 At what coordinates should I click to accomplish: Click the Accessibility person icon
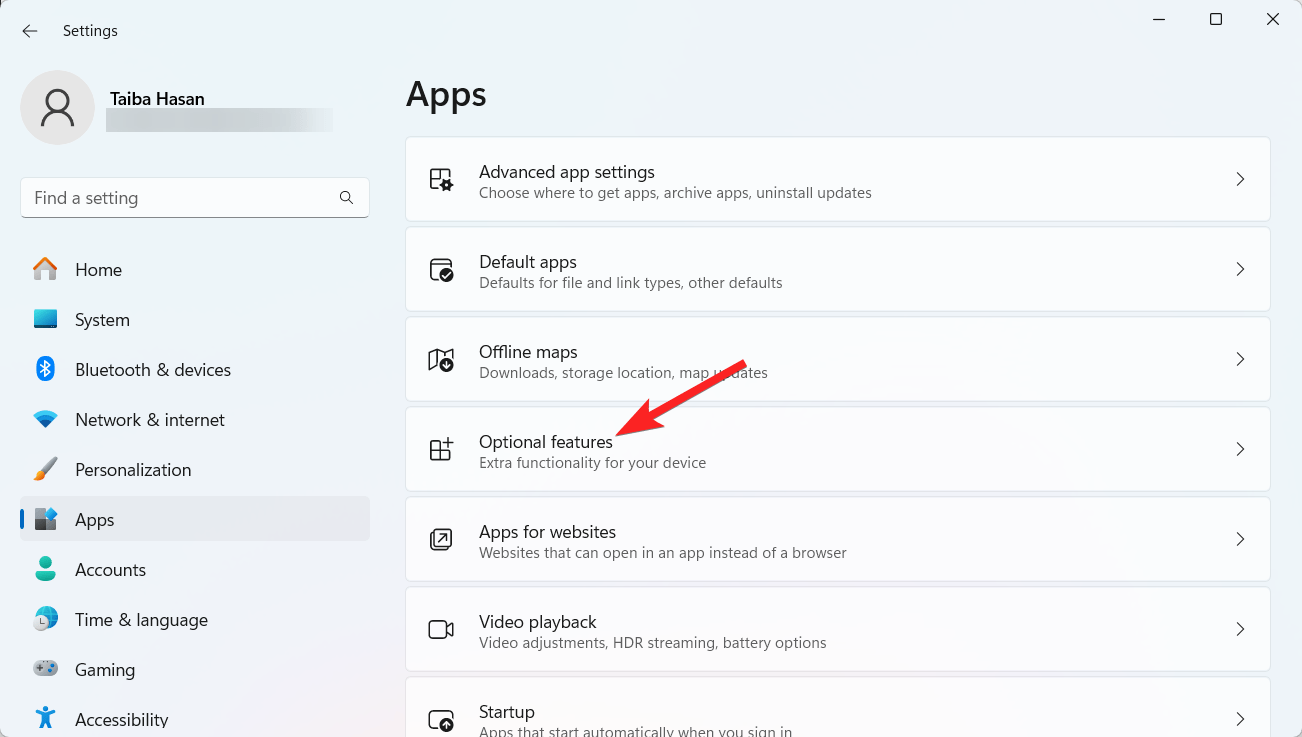coord(45,717)
